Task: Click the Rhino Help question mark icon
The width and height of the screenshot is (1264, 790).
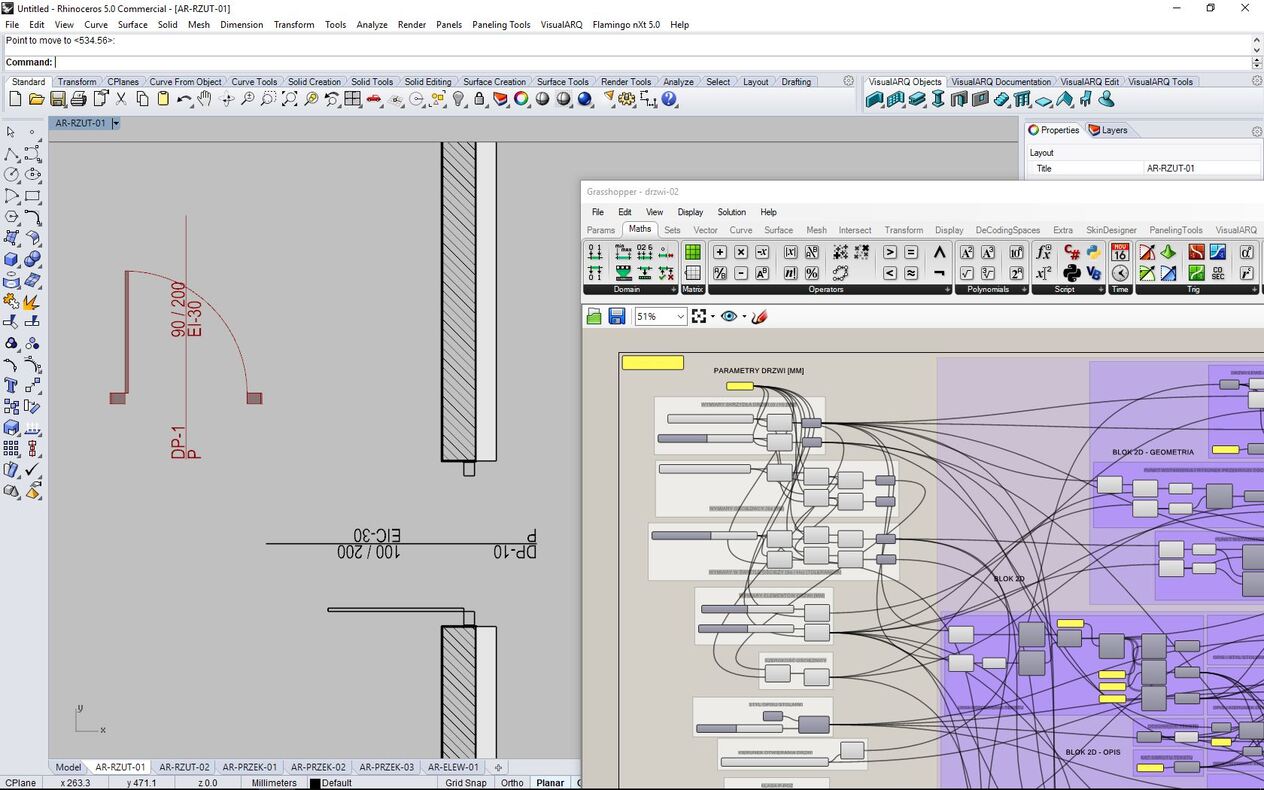Action: click(669, 99)
